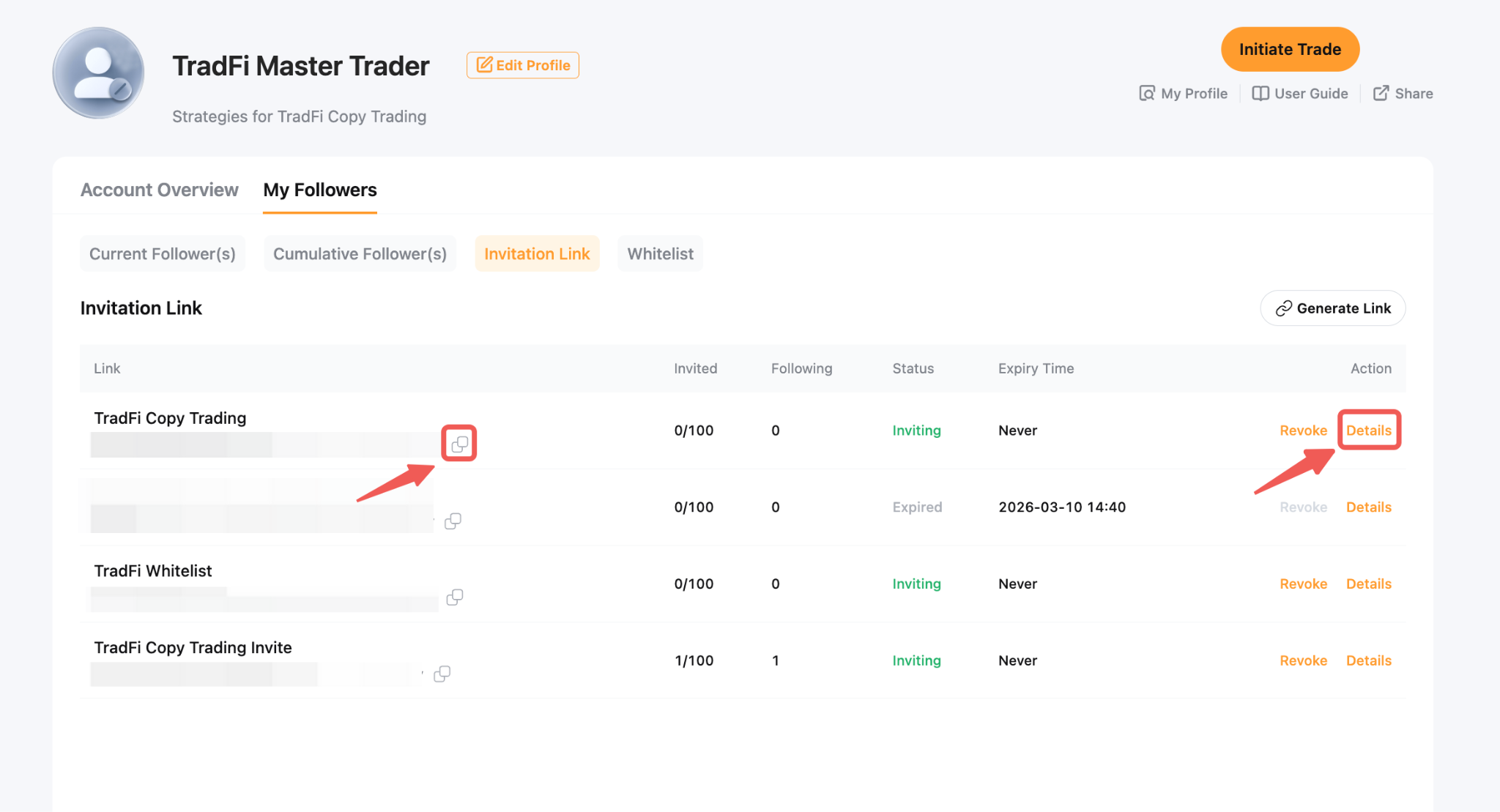Open My Profile
Image resolution: width=1500 pixels, height=812 pixels.
pos(1183,94)
